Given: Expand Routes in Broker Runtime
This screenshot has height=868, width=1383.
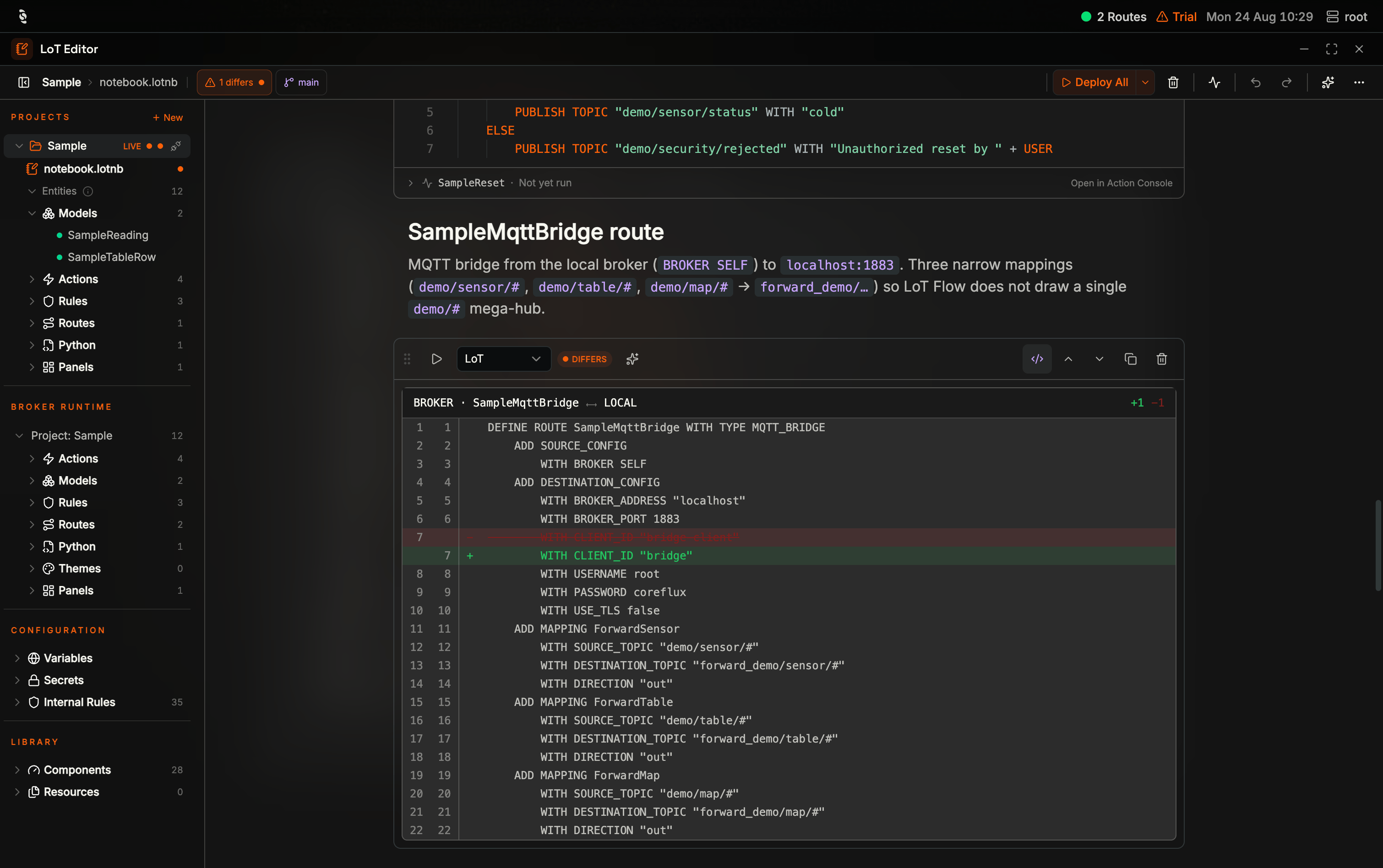Looking at the screenshot, I should [32, 525].
